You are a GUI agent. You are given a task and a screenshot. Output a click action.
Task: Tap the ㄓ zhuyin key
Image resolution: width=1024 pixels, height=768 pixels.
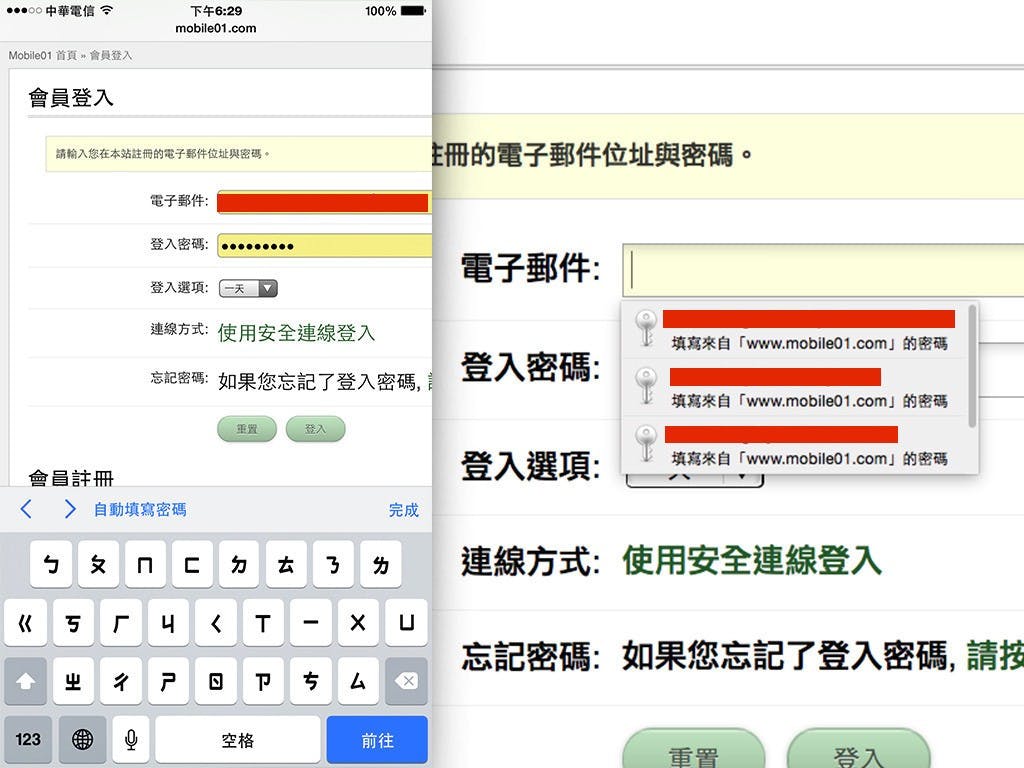(73, 681)
